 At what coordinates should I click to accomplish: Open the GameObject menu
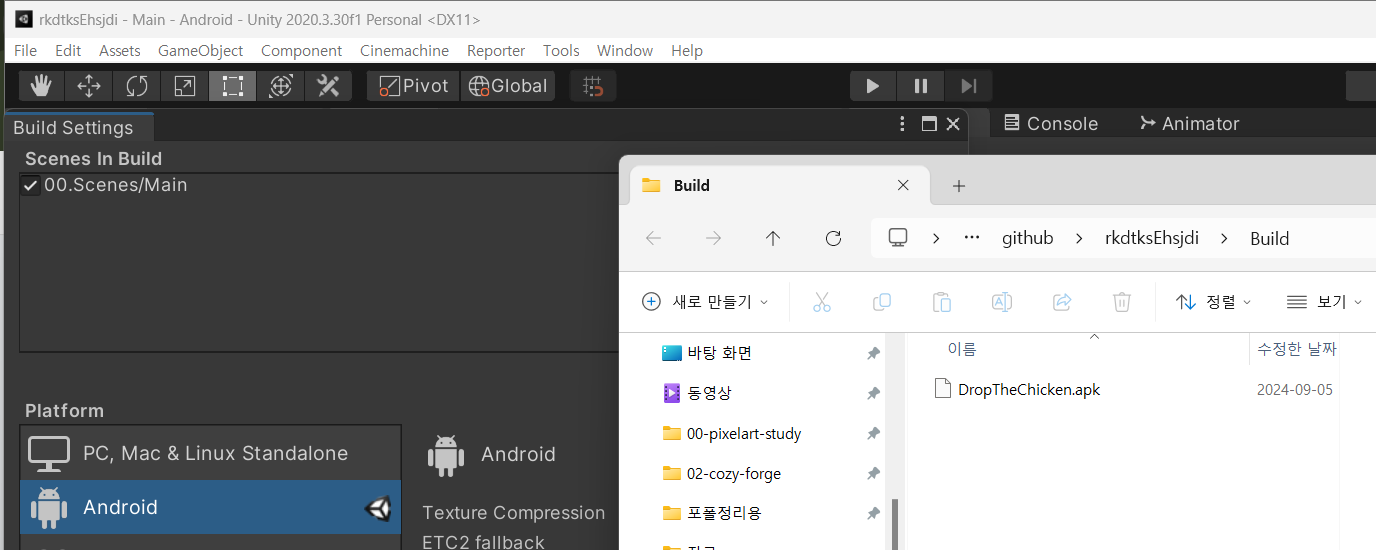point(201,50)
